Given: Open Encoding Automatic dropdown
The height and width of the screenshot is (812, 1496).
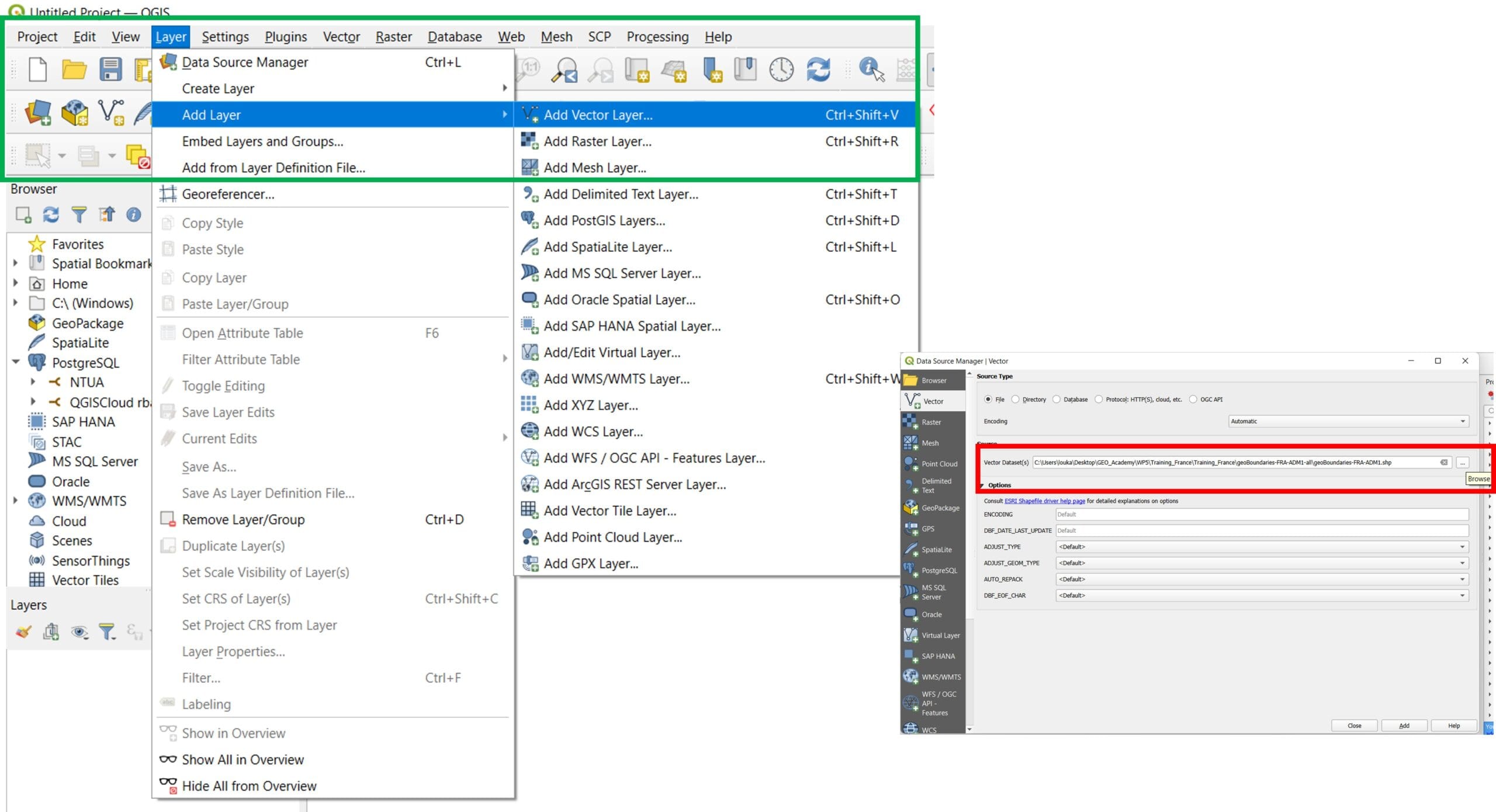Looking at the screenshot, I should tap(1349, 422).
